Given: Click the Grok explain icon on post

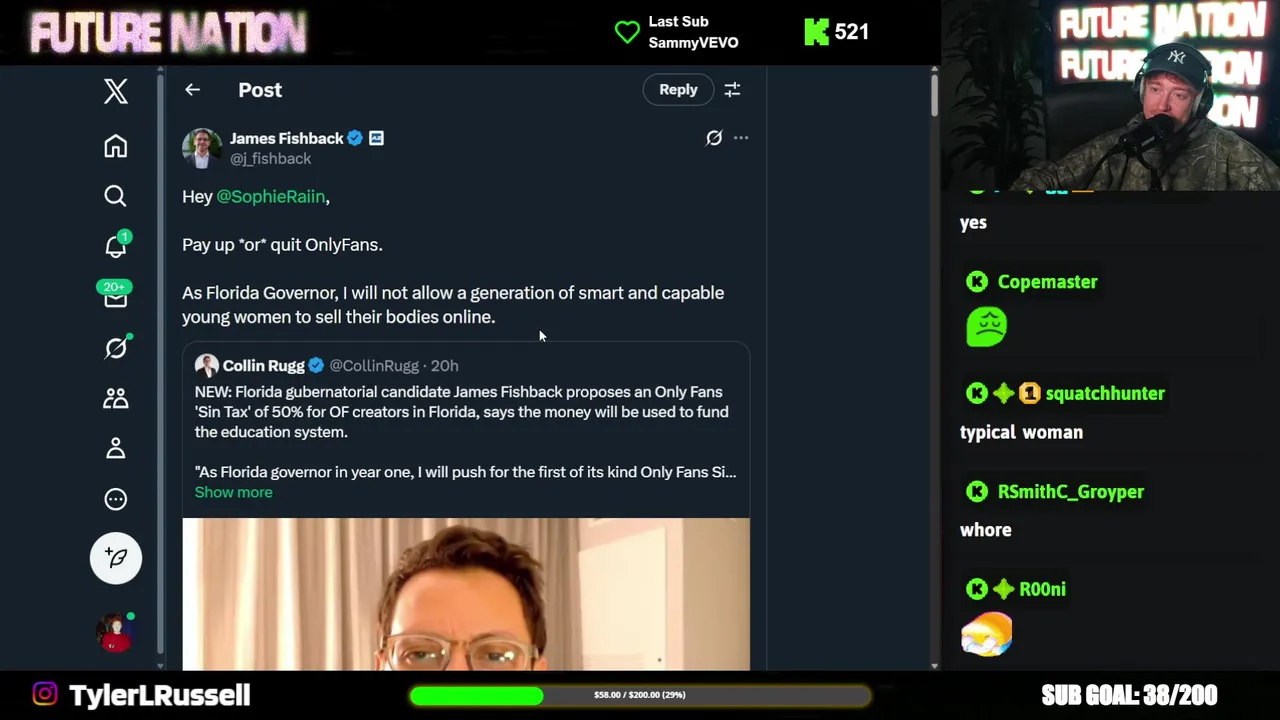Looking at the screenshot, I should 714,138.
